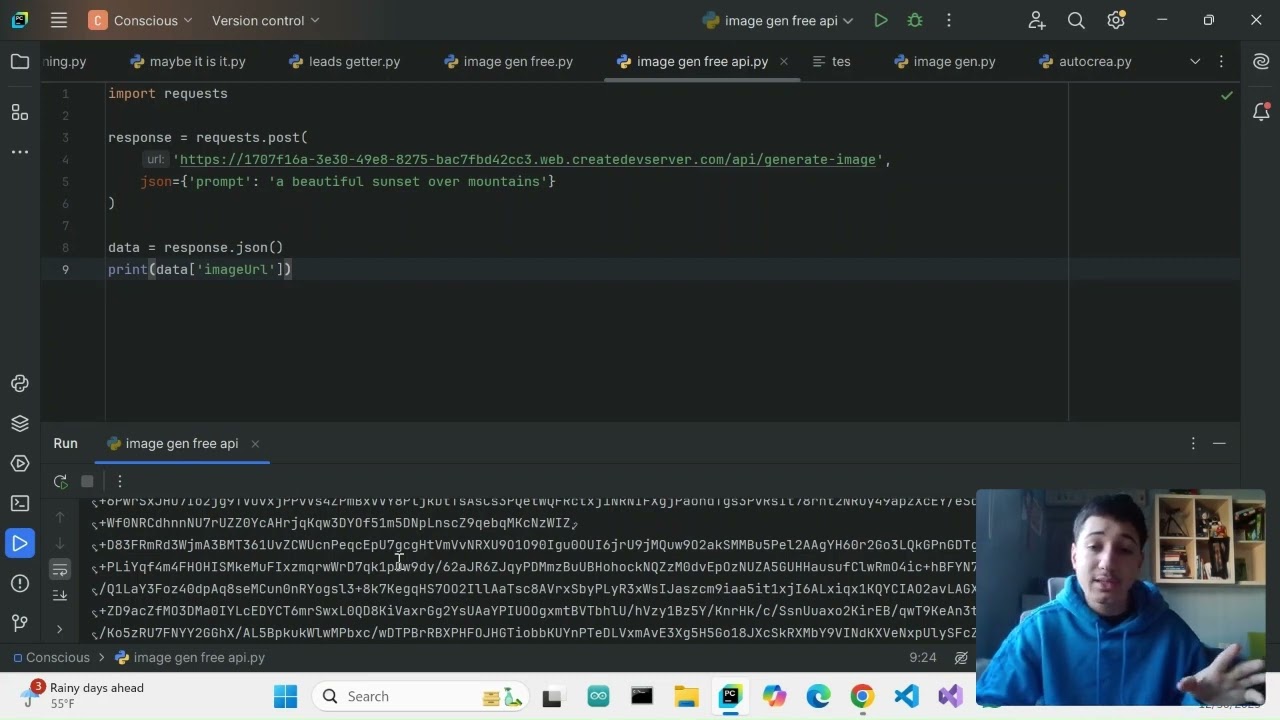Click the taskbar Search box
This screenshot has width=1280, height=720.
(x=422, y=697)
